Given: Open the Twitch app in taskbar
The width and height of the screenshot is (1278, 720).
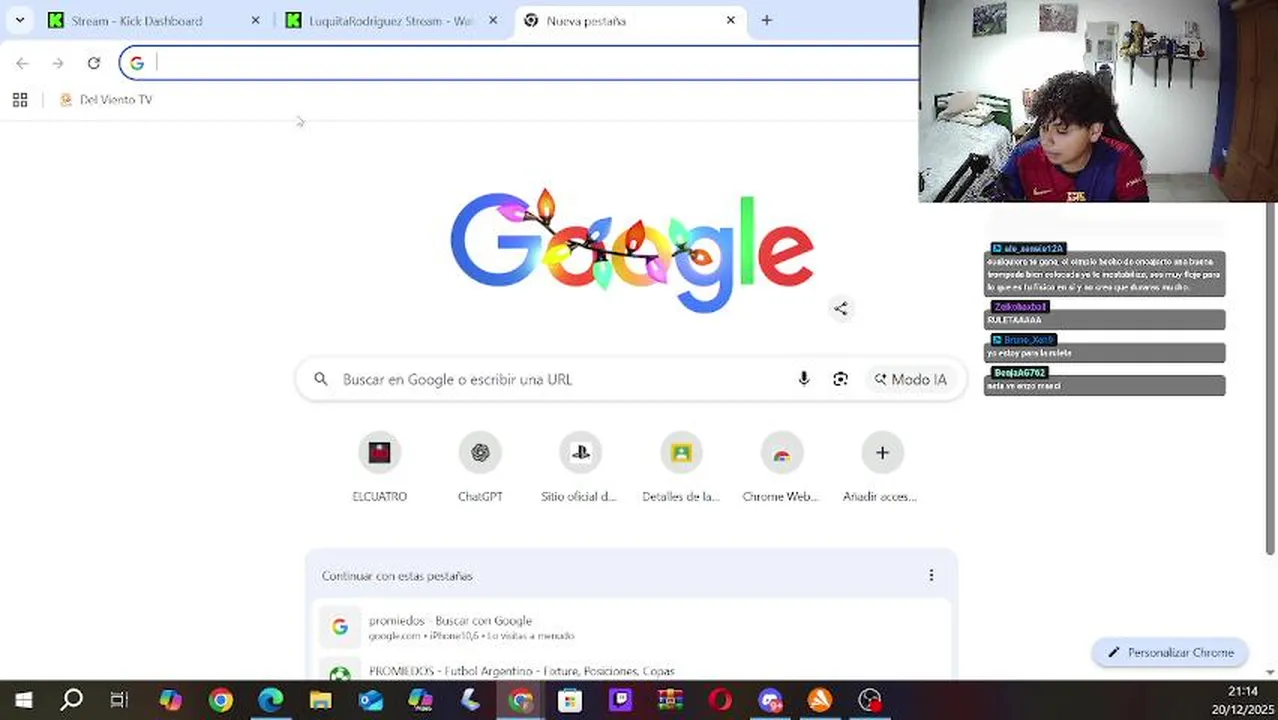Looking at the screenshot, I should coord(620,700).
